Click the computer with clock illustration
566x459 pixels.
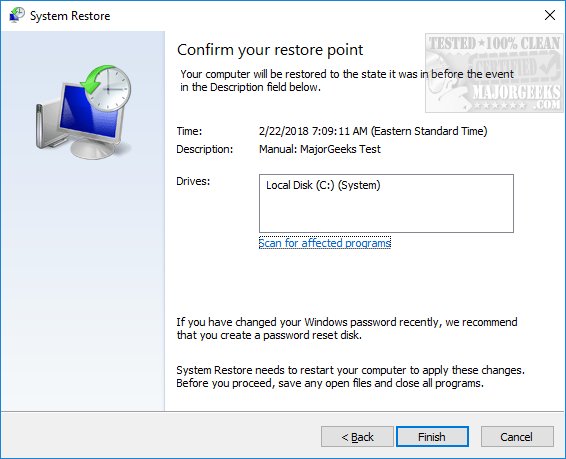click(x=83, y=112)
